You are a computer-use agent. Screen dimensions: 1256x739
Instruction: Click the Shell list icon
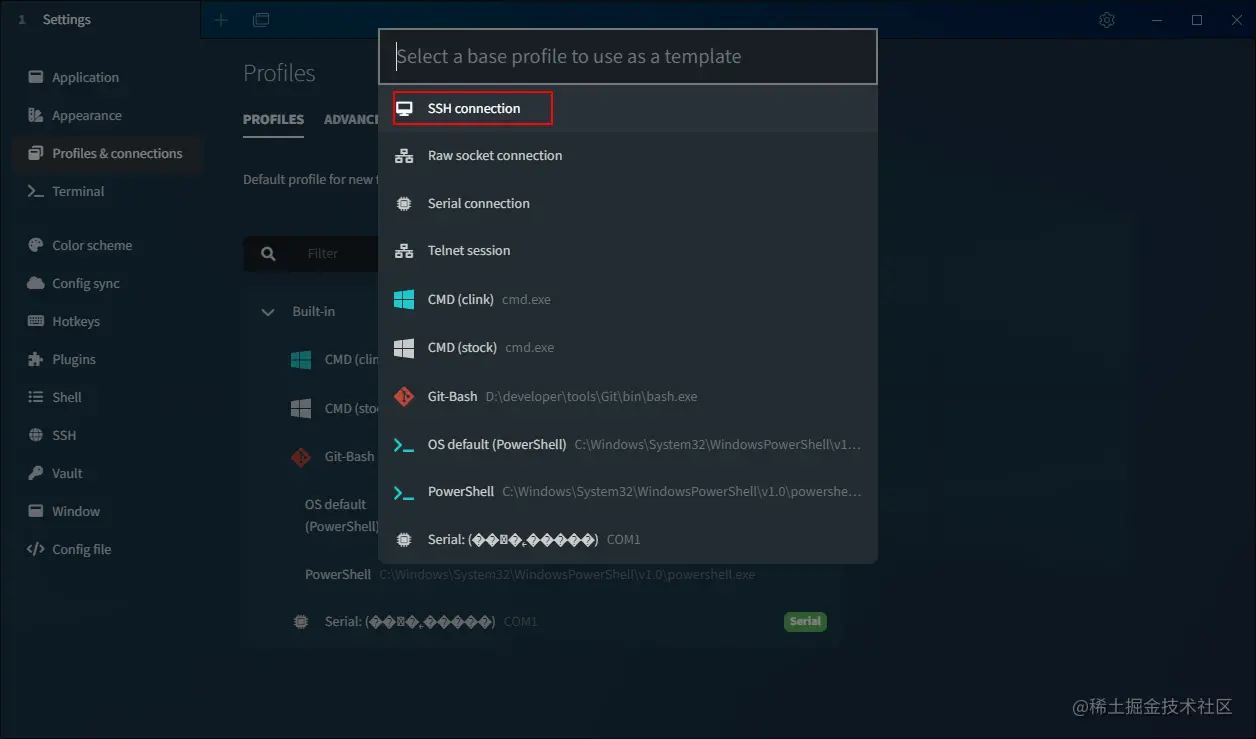[x=36, y=397]
